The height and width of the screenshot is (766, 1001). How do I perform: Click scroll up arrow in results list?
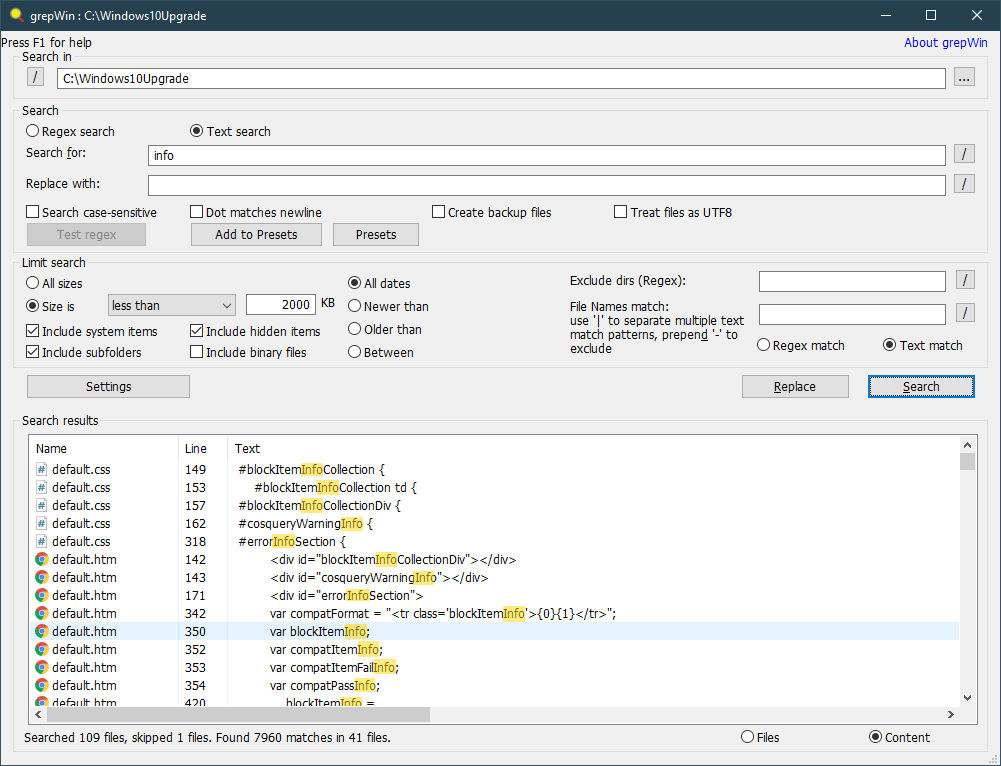[x=967, y=445]
